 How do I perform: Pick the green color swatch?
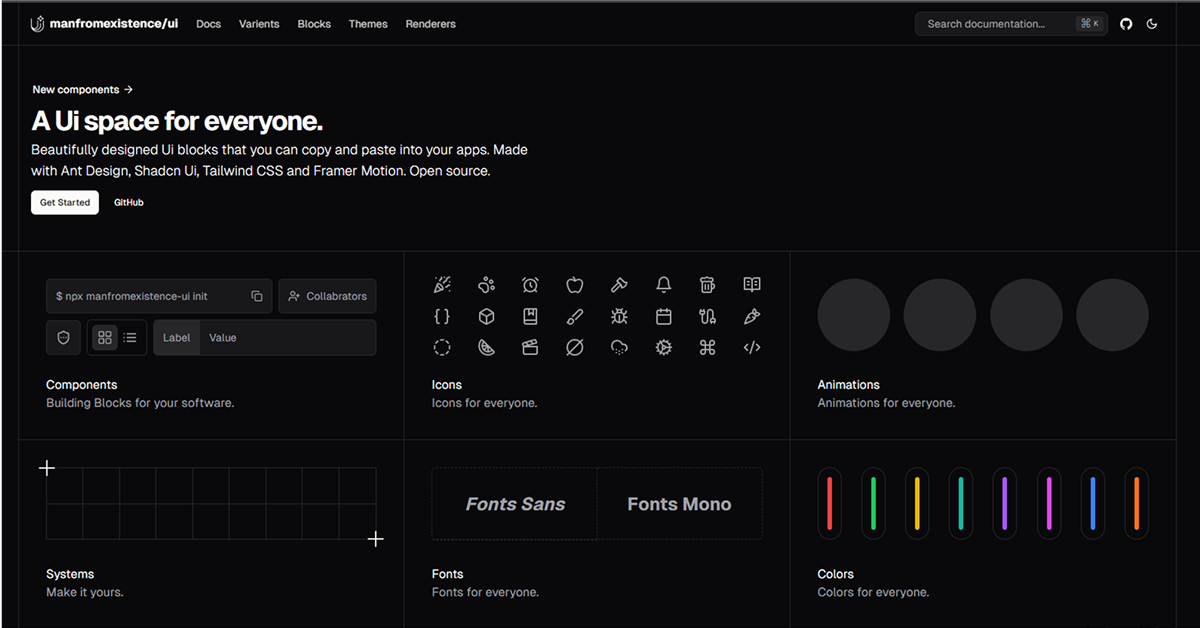click(873, 503)
